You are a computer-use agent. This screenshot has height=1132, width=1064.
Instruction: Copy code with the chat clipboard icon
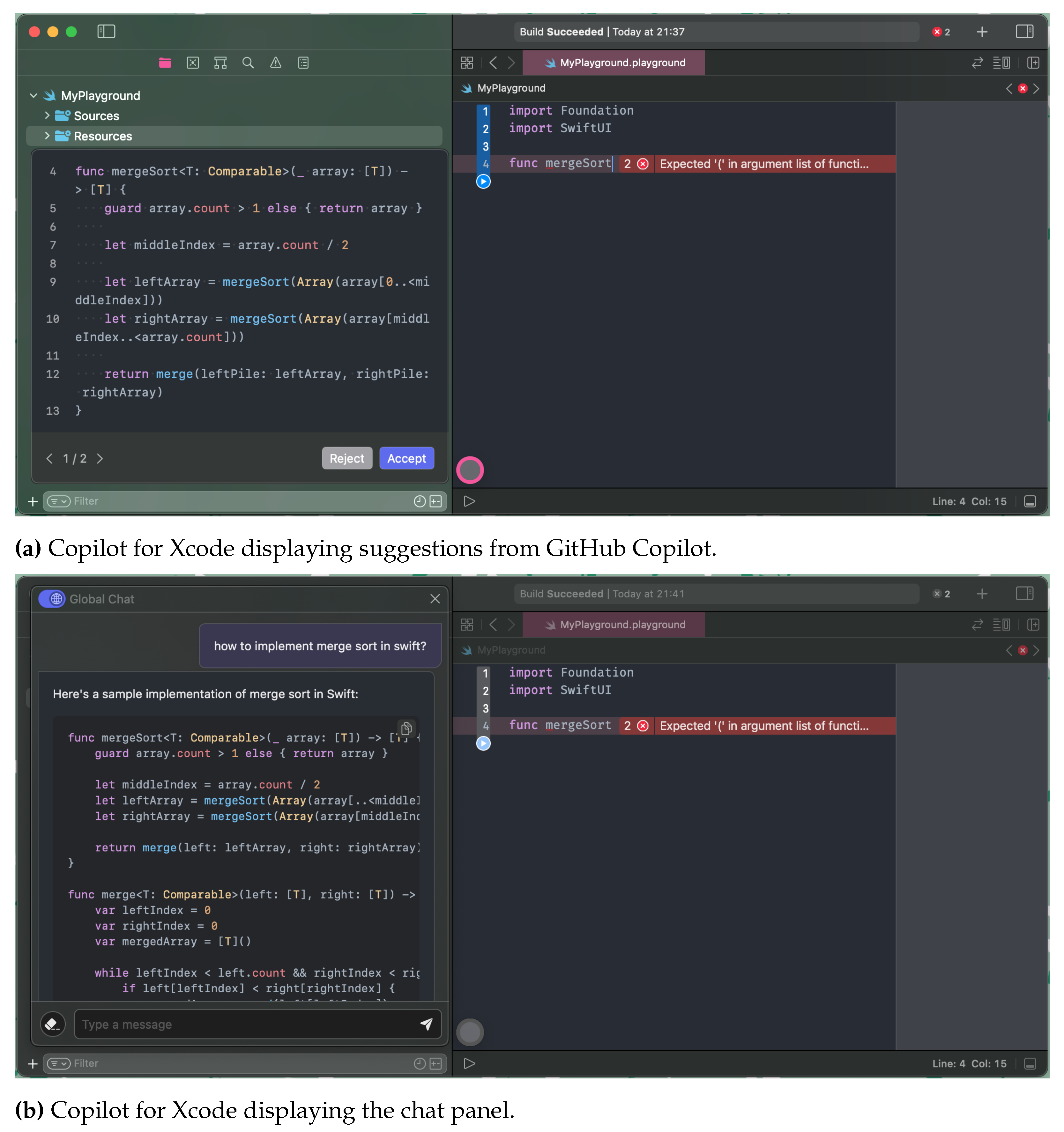[x=406, y=728]
